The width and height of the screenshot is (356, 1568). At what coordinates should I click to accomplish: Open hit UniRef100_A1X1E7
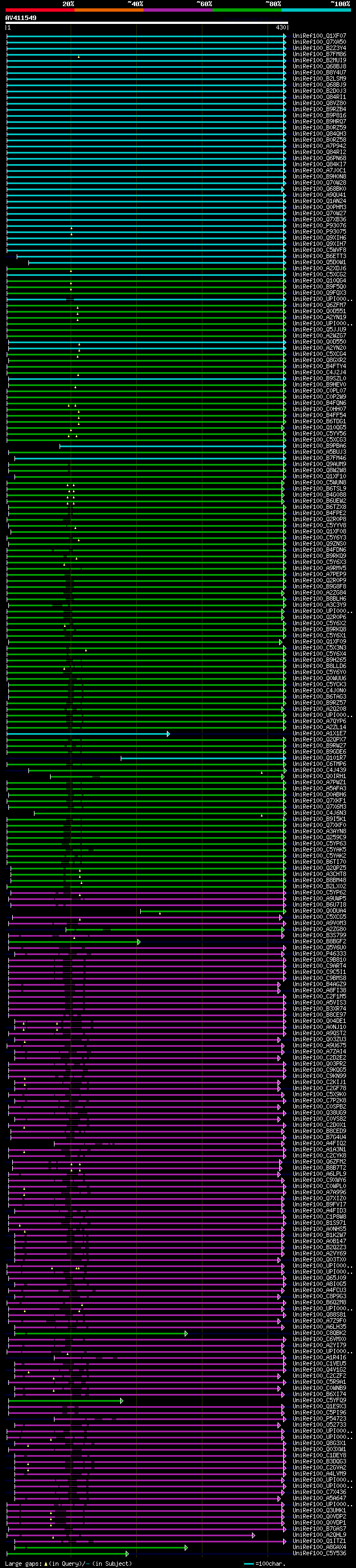point(319,734)
